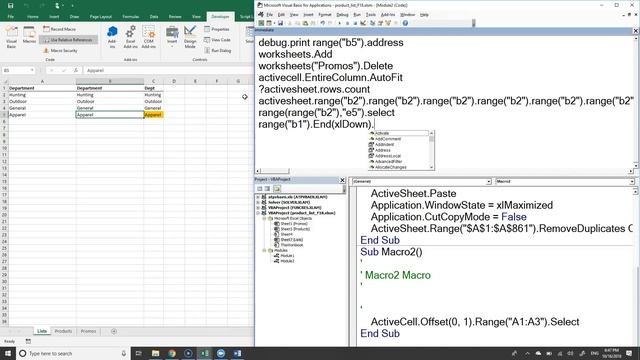Click the Reset stop toolbar icon
Screen dimensions: 640x360
coord(355,23)
